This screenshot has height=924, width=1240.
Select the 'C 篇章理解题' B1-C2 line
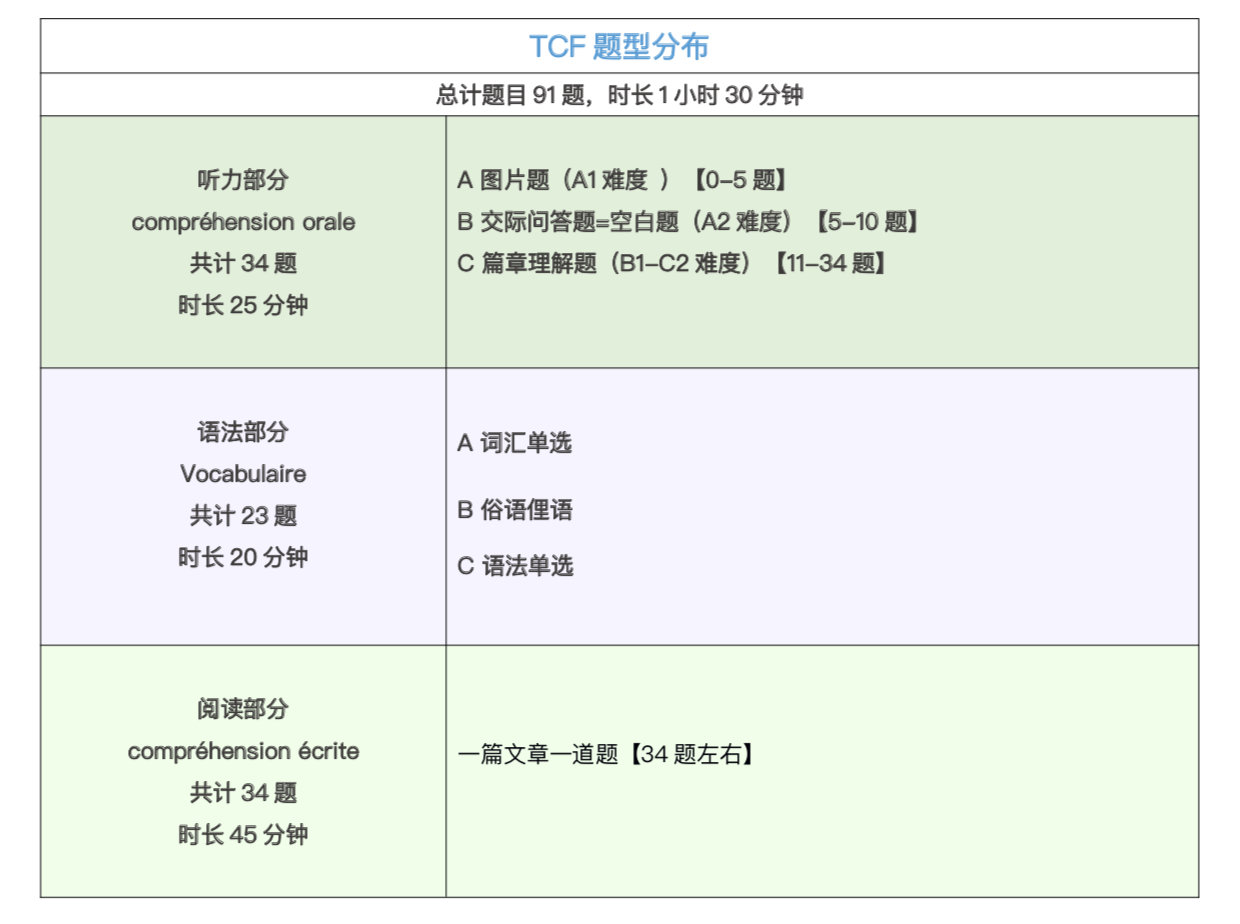click(671, 264)
